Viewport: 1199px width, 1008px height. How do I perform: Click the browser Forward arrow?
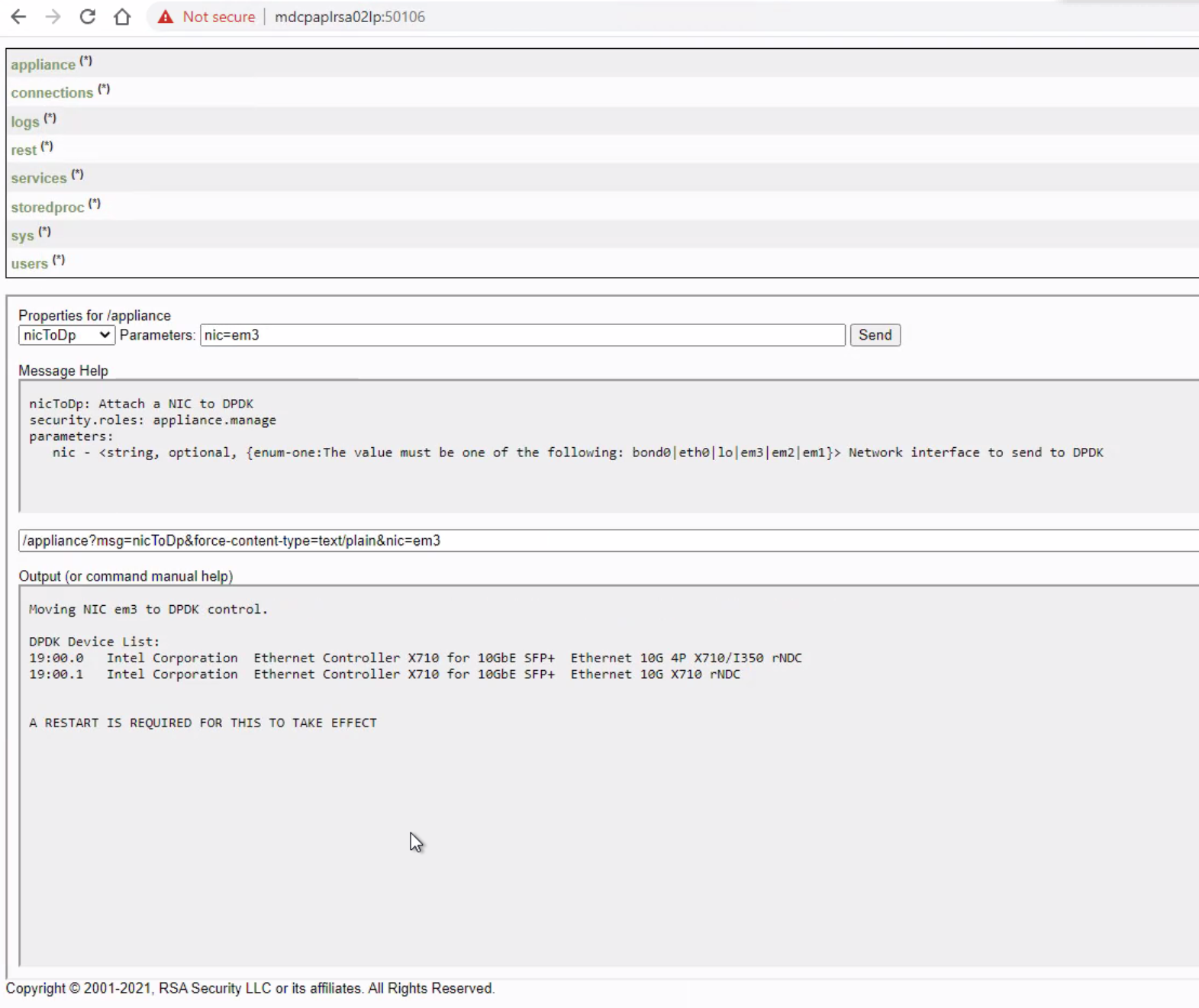[x=53, y=17]
